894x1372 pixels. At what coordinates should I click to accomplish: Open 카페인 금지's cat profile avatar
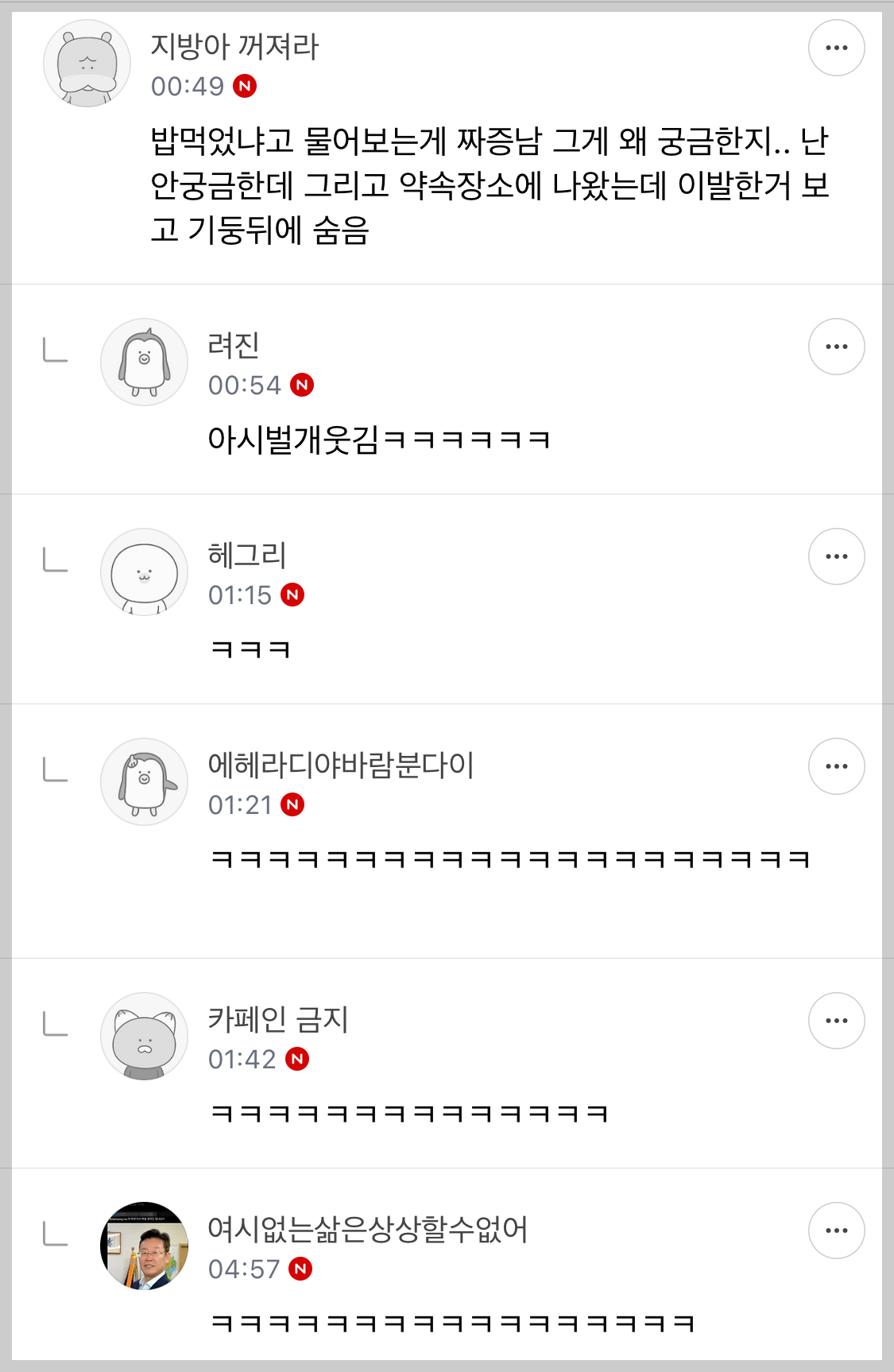(144, 1037)
